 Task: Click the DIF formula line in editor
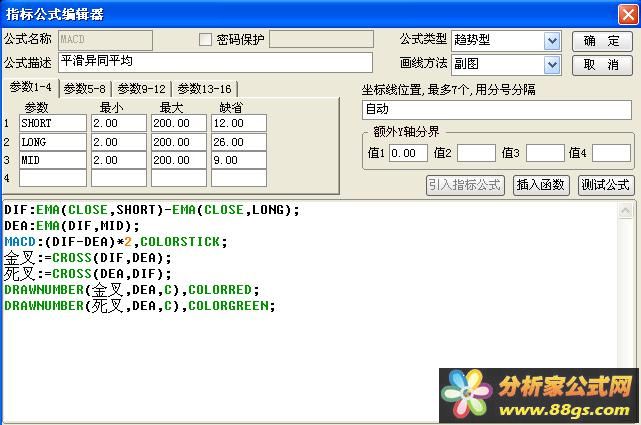coord(152,210)
